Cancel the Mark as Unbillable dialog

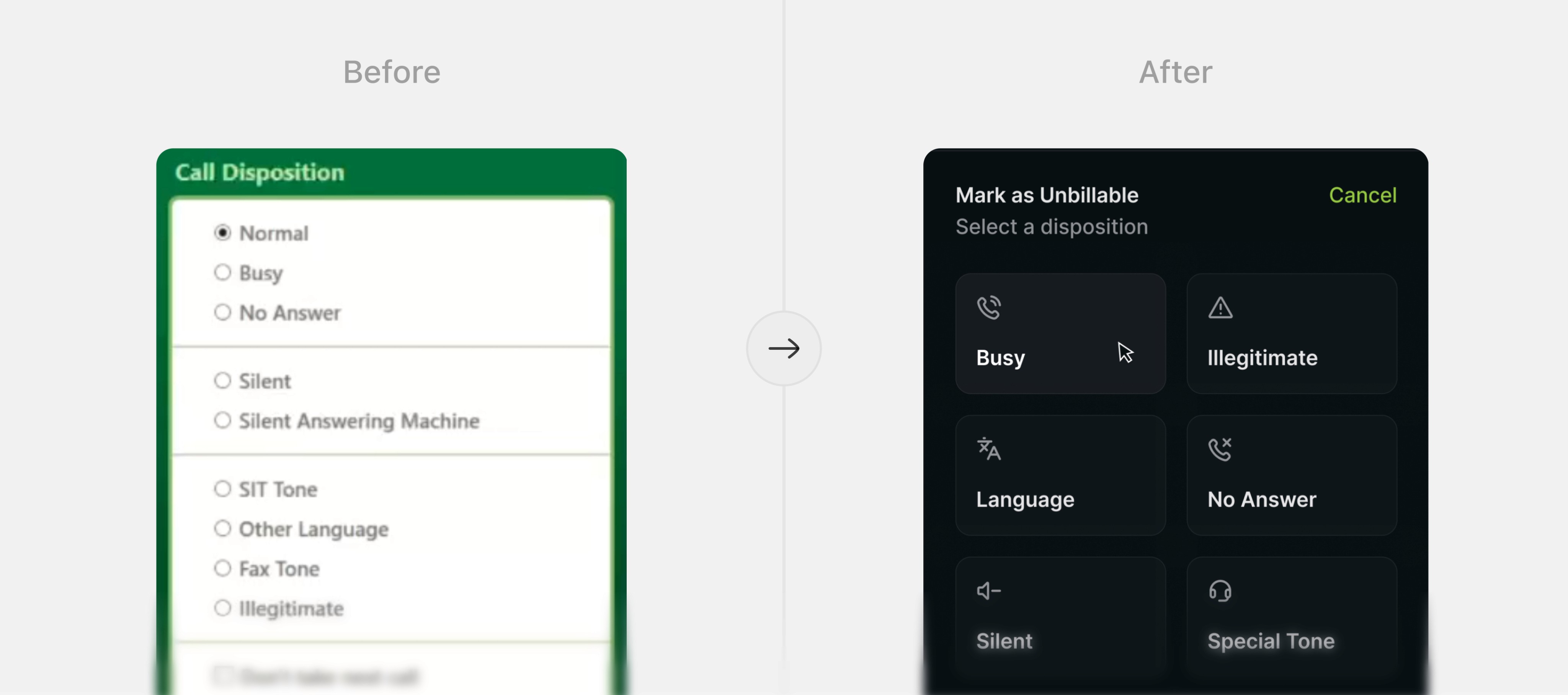click(x=1362, y=195)
